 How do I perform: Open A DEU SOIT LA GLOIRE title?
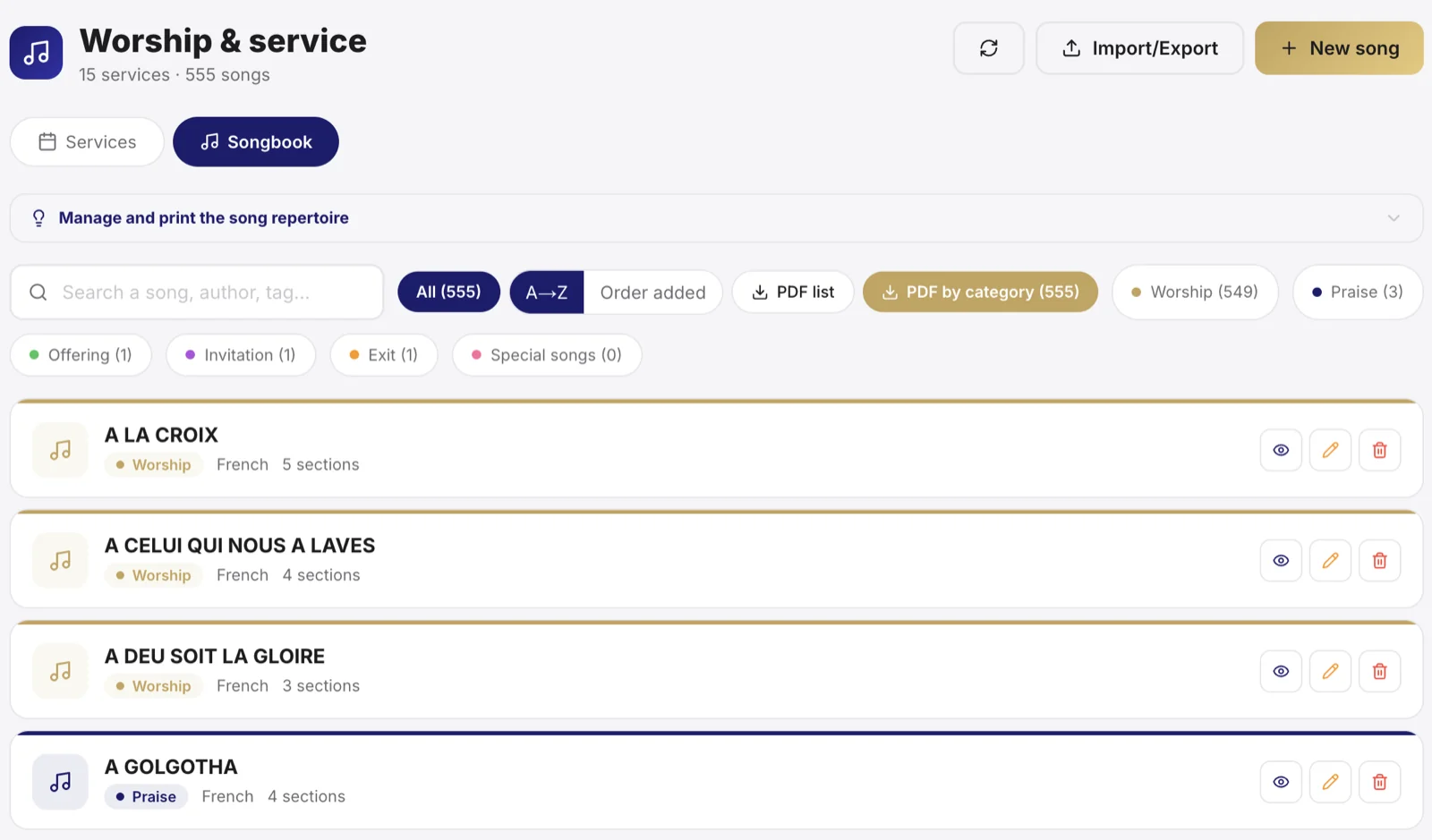[x=215, y=657]
